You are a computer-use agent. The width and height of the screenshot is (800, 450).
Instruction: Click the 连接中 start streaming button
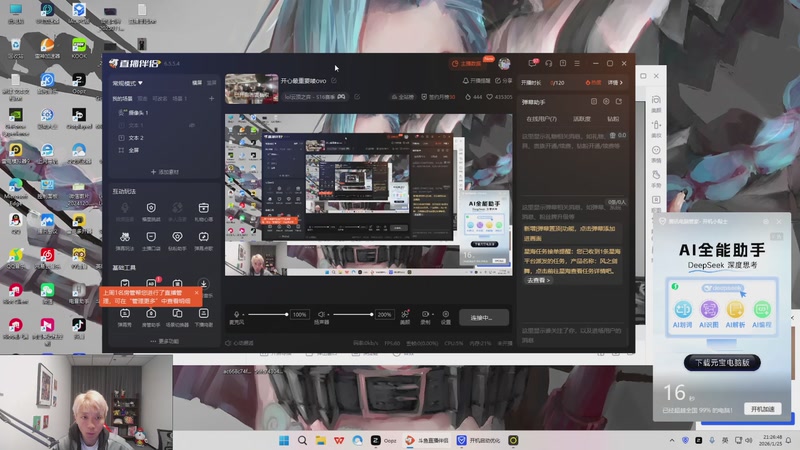click(x=484, y=317)
